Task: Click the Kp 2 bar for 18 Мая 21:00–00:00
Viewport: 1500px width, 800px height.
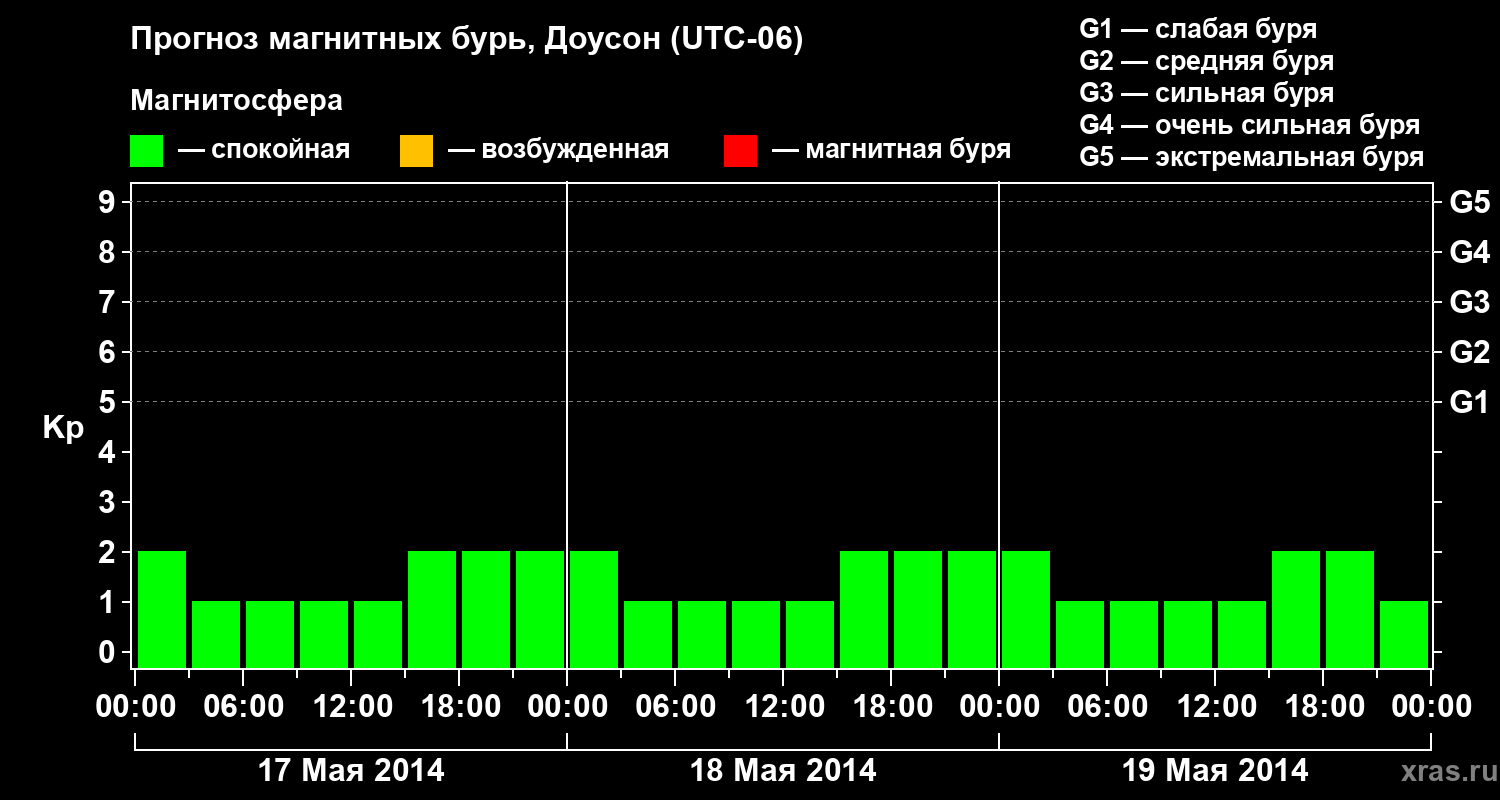Action: 972,609
